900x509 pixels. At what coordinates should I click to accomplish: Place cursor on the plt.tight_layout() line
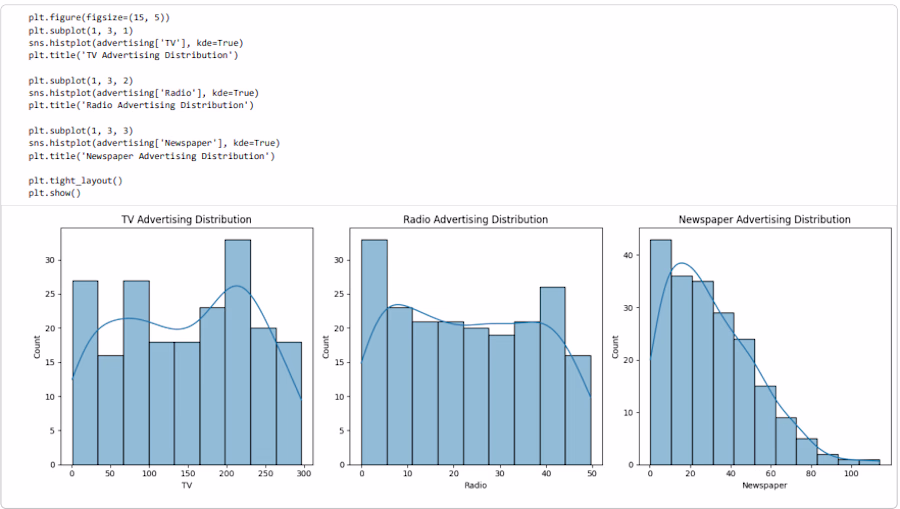tap(75, 181)
